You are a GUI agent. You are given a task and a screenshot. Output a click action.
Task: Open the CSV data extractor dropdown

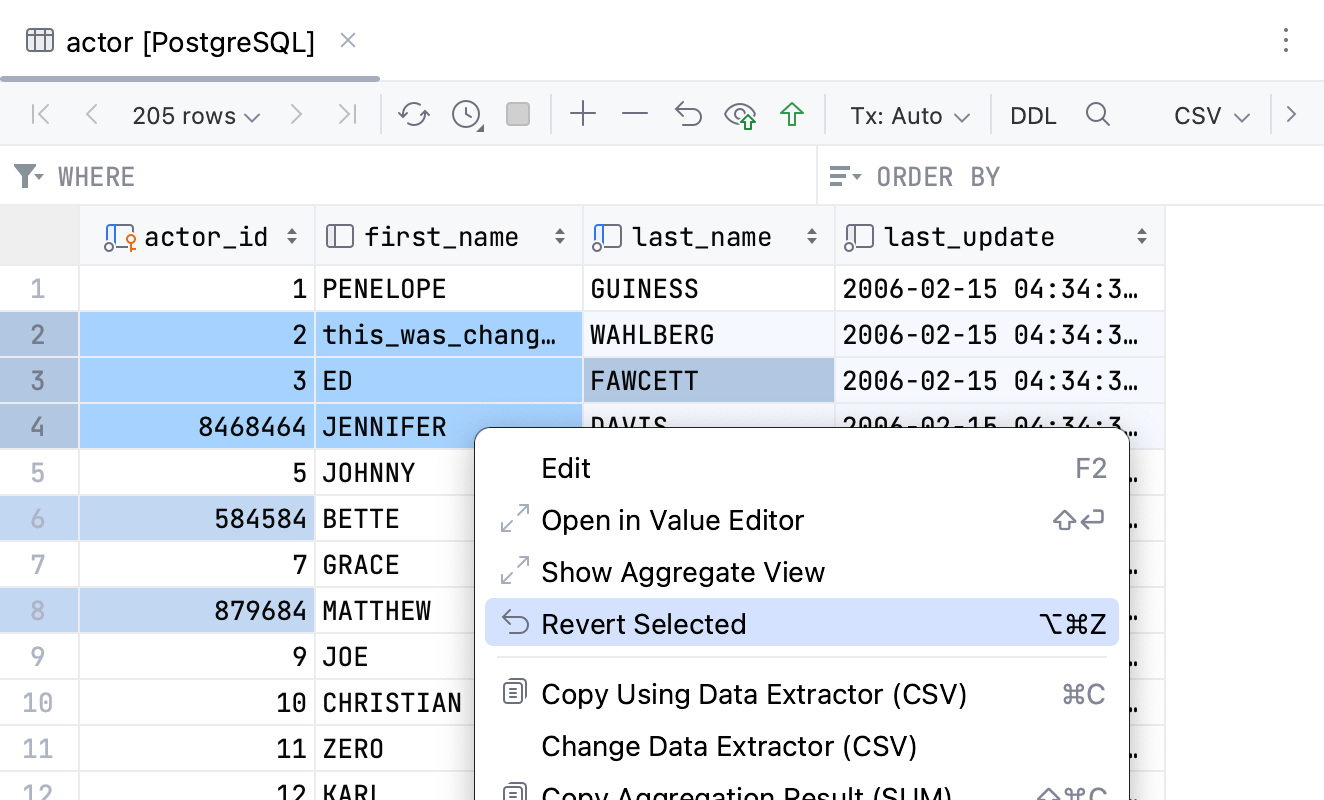1211,116
